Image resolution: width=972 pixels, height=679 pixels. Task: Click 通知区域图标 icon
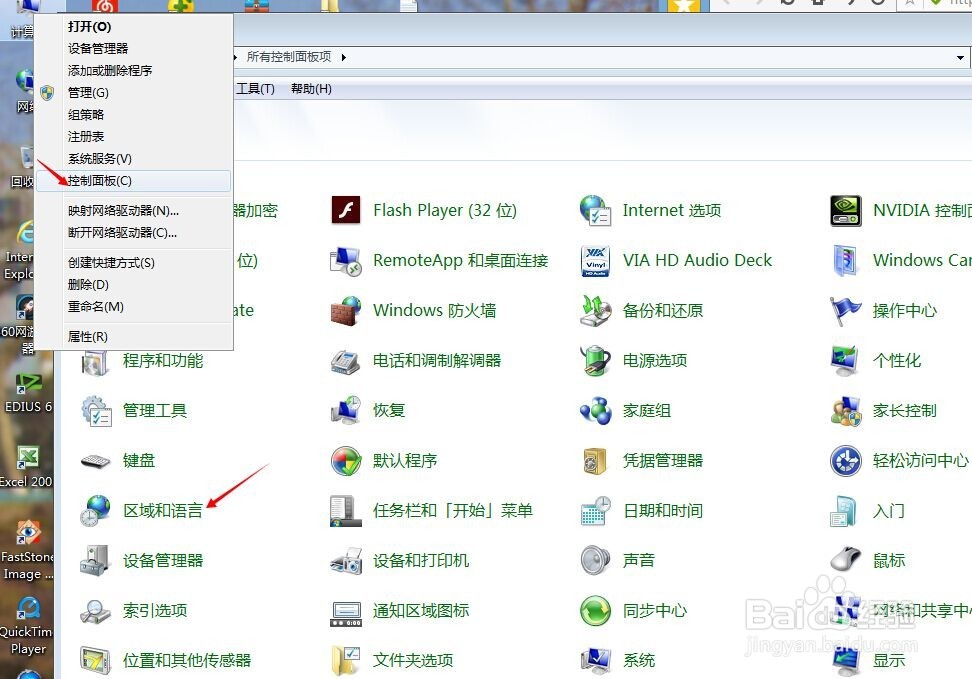(345, 613)
